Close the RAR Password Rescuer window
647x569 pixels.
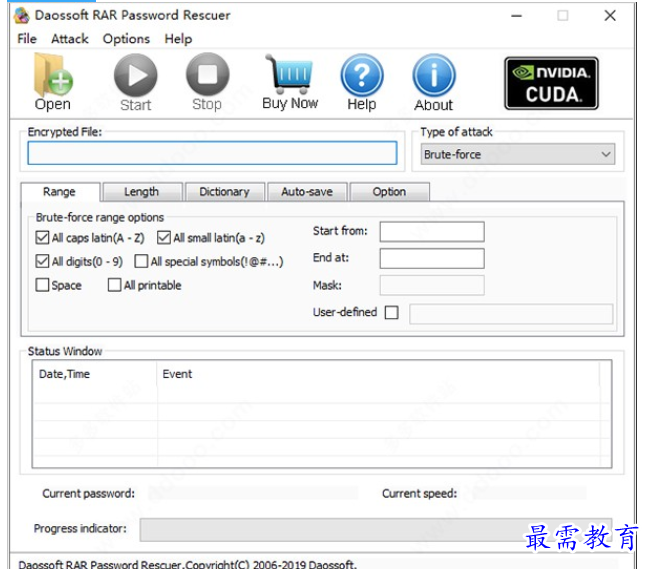(610, 16)
